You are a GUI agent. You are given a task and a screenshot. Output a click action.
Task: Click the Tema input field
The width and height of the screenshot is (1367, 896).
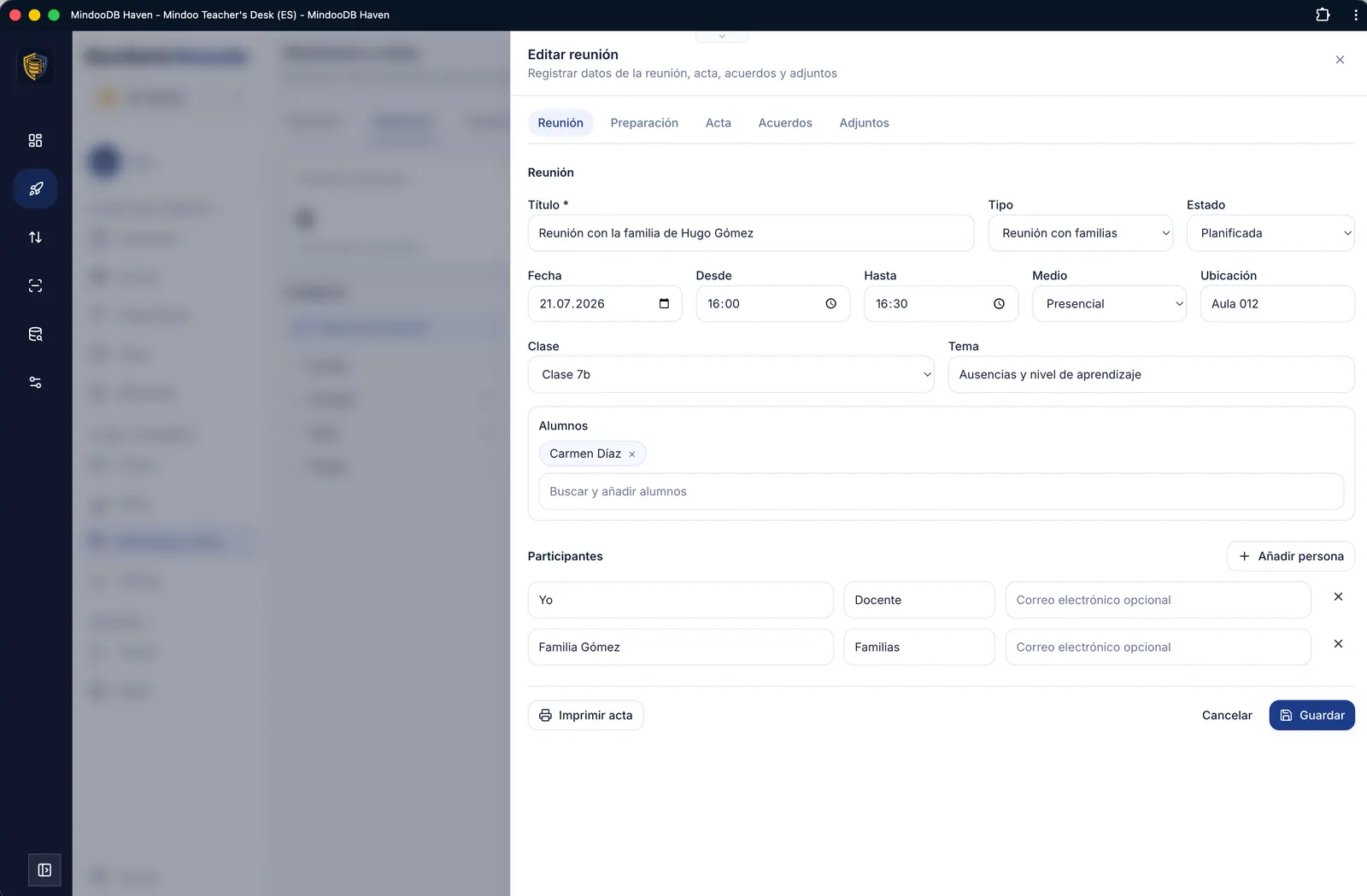pos(1151,375)
